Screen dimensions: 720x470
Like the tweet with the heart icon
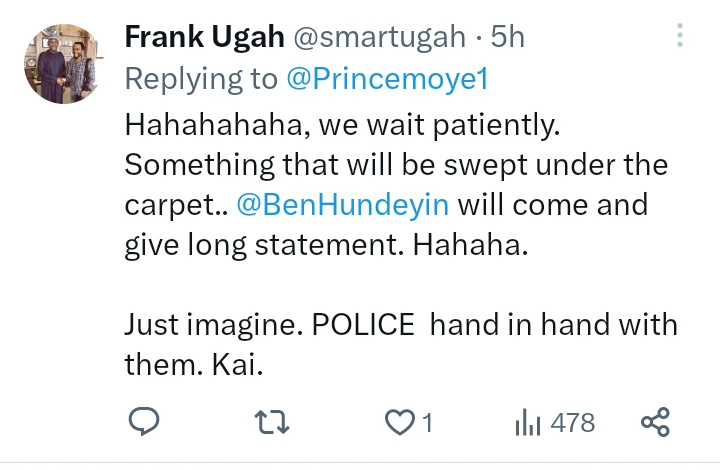(x=399, y=422)
